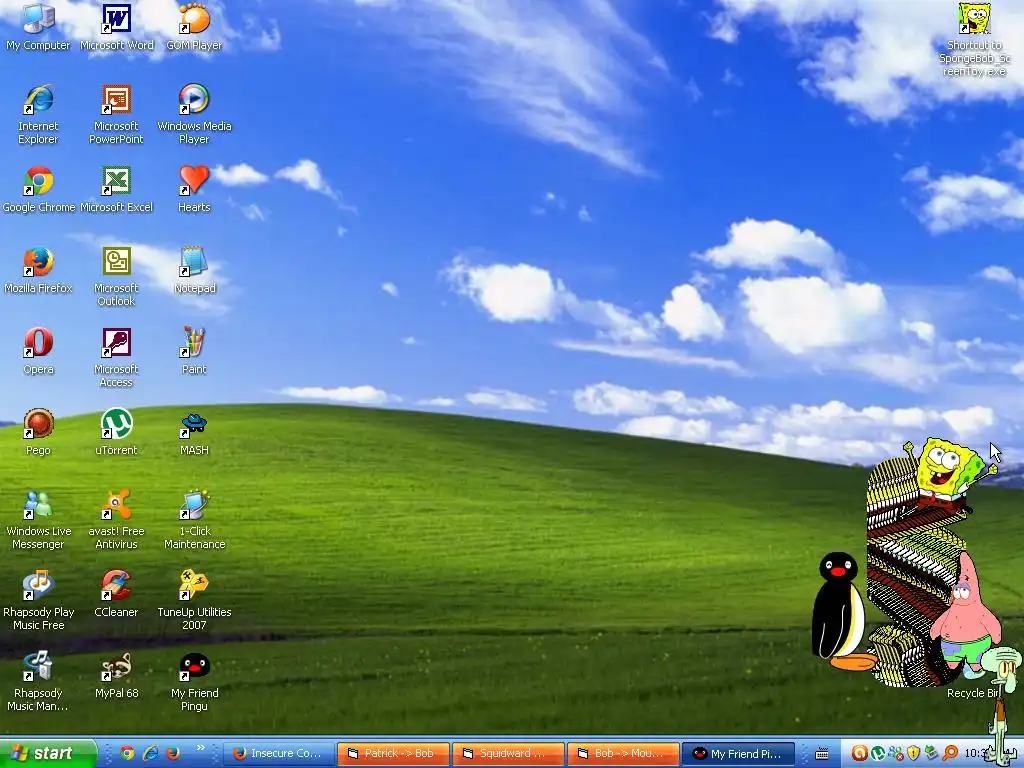Image resolution: width=1024 pixels, height=768 pixels.
Task: Select the SpongeBob ScreenToy shortcut icon
Action: tap(974, 39)
